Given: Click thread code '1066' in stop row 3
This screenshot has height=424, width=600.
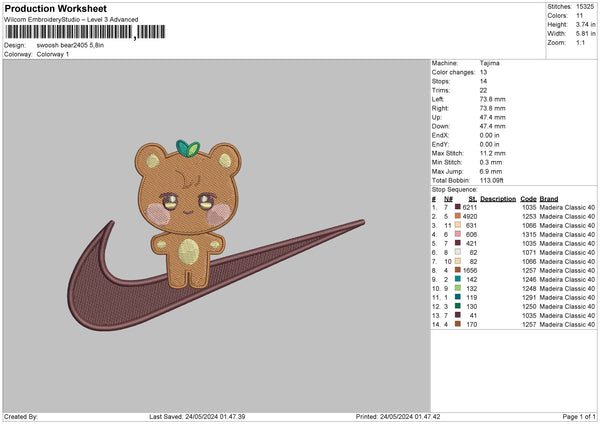Looking at the screenshot, I should (529, 225).
